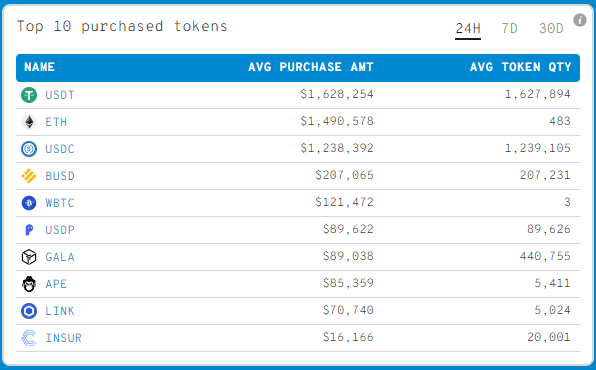The image size is (596, 370).
Task: Click the NAME column header
Action: click(x=40, y=67)
